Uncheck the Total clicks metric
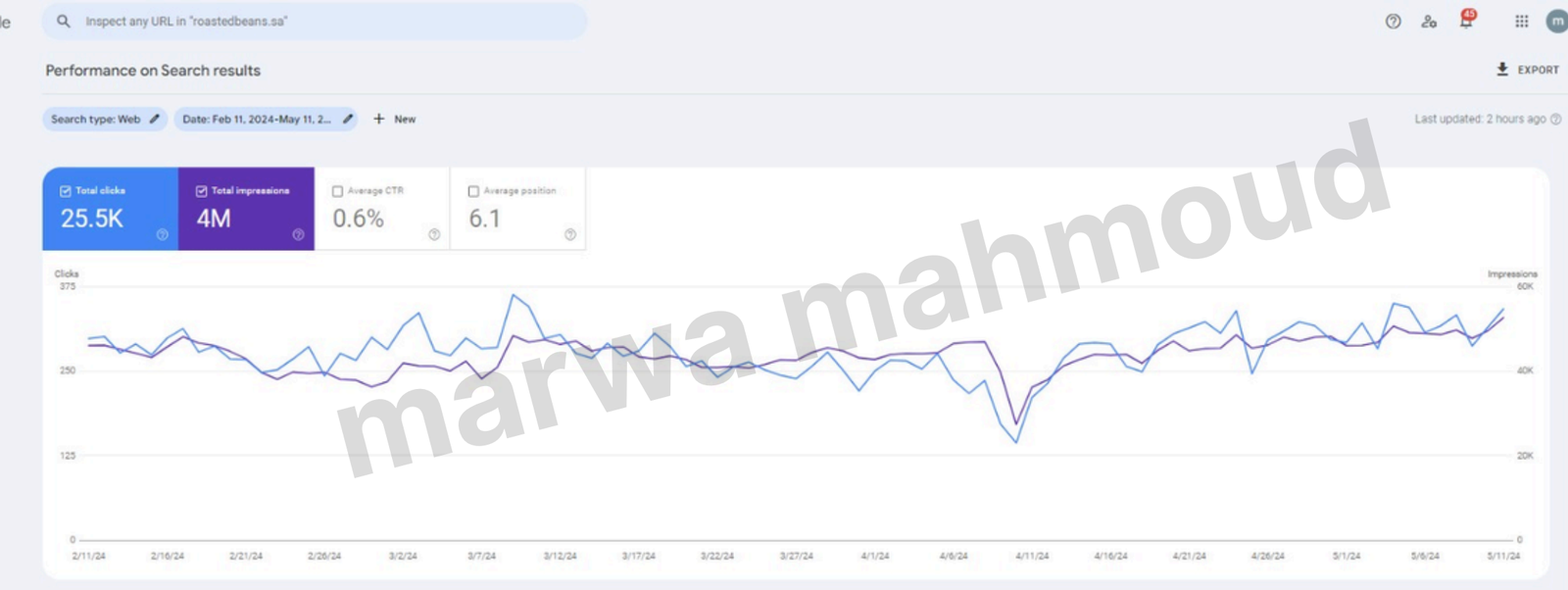 click(x=66, y=191)
